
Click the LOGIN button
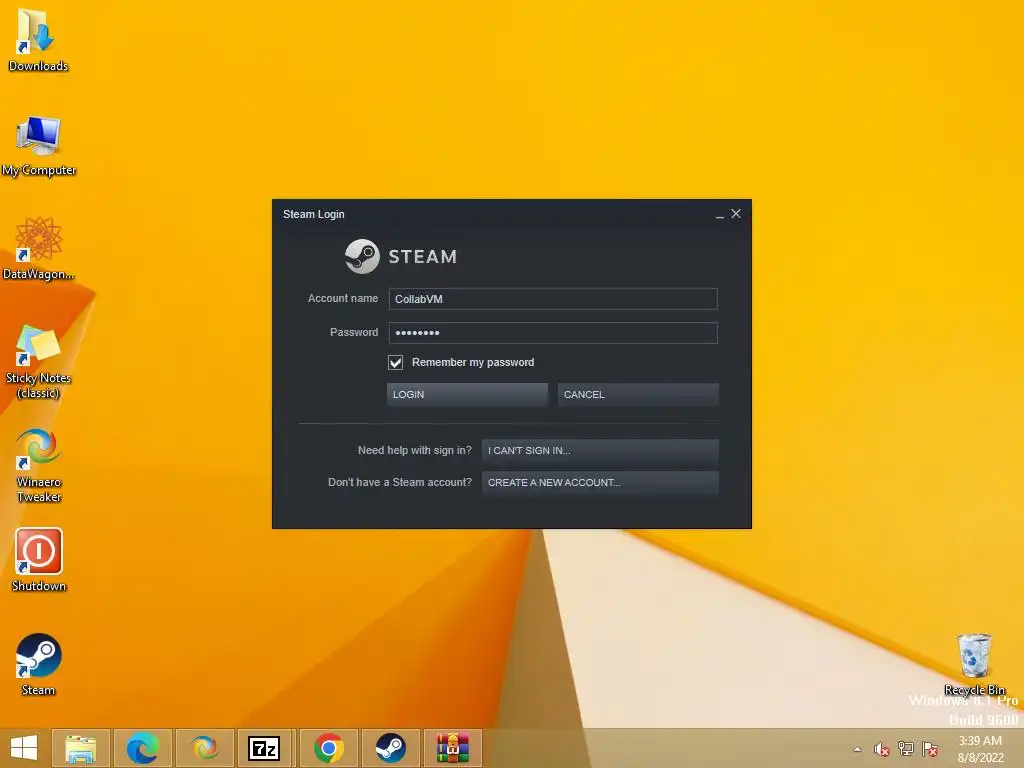point(467,394)
